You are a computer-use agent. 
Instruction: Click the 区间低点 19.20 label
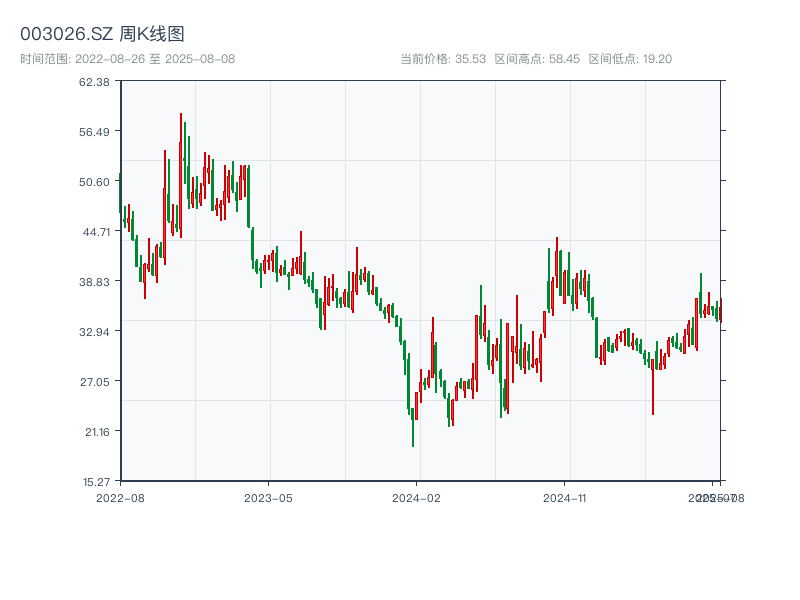tap(630, 59)
